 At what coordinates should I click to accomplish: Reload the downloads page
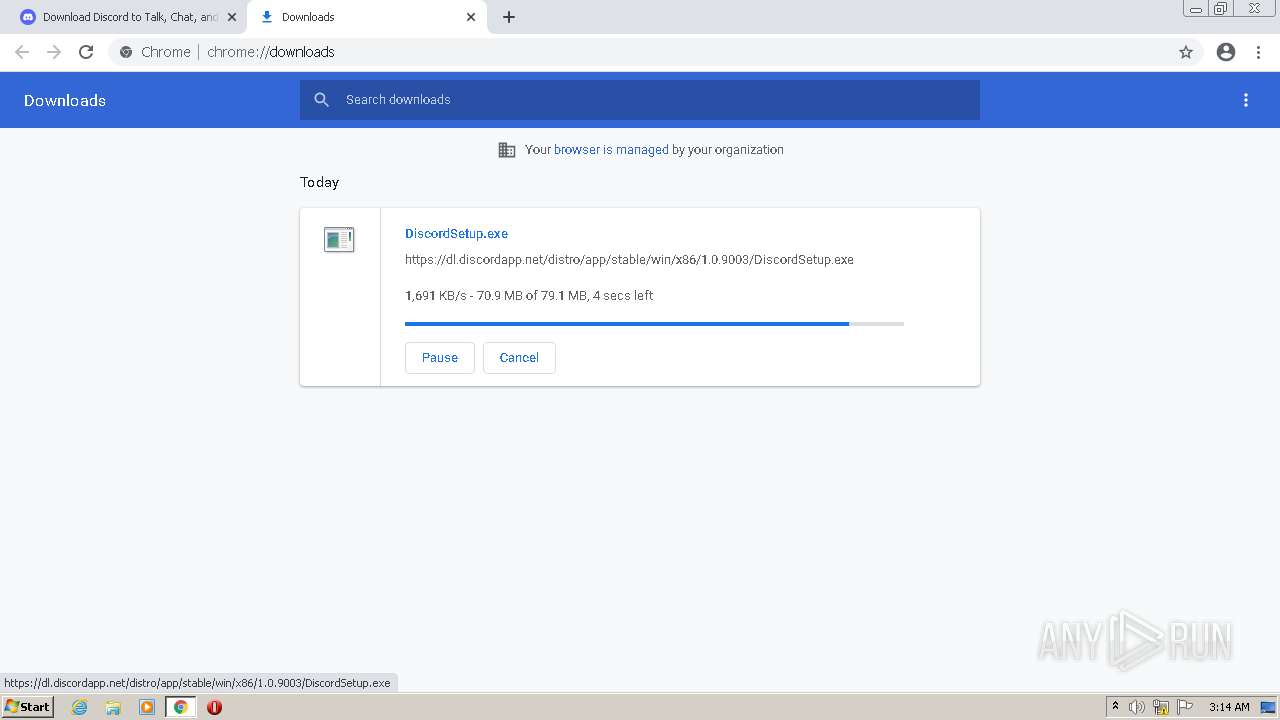click(x=86, y=52)
